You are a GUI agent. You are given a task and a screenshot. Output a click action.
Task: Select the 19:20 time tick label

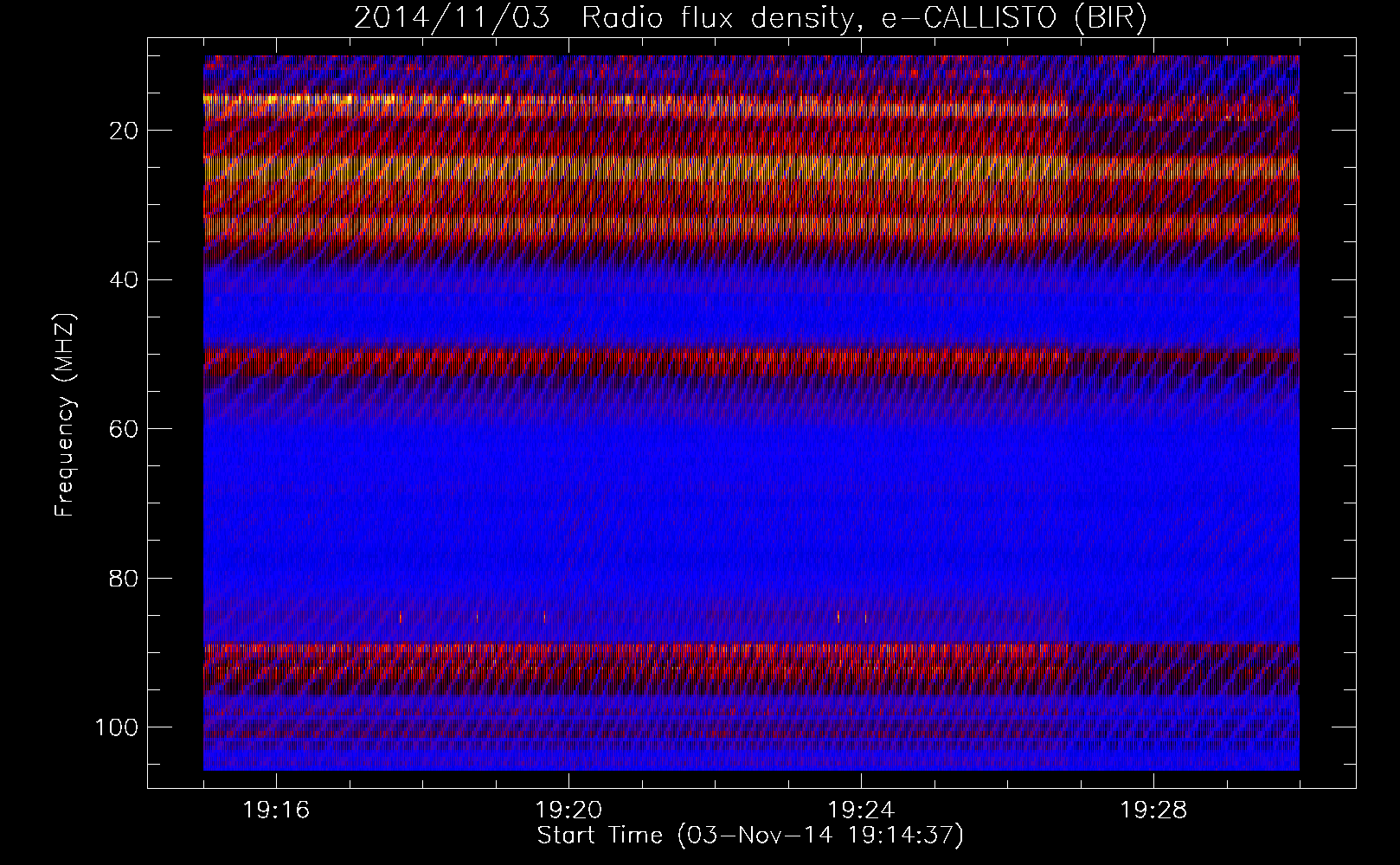coord(568,811)
